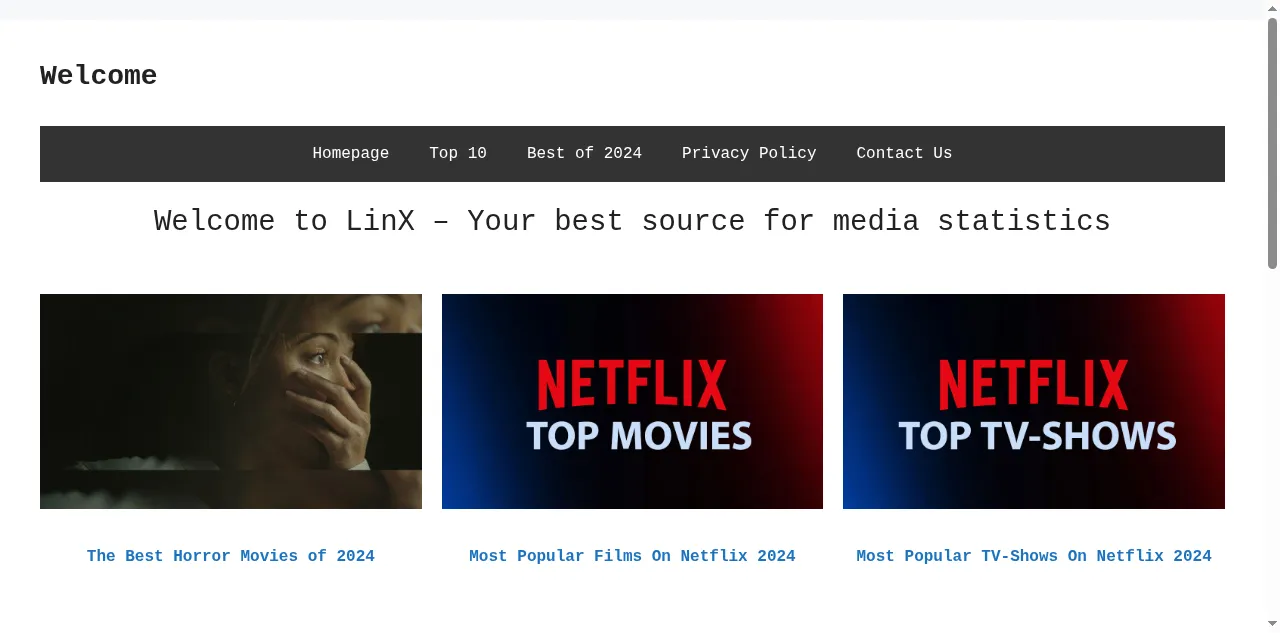Click the vertical page scrollbar thumb
This screenshot has height=633, width=1280.
coord(1272,143)
